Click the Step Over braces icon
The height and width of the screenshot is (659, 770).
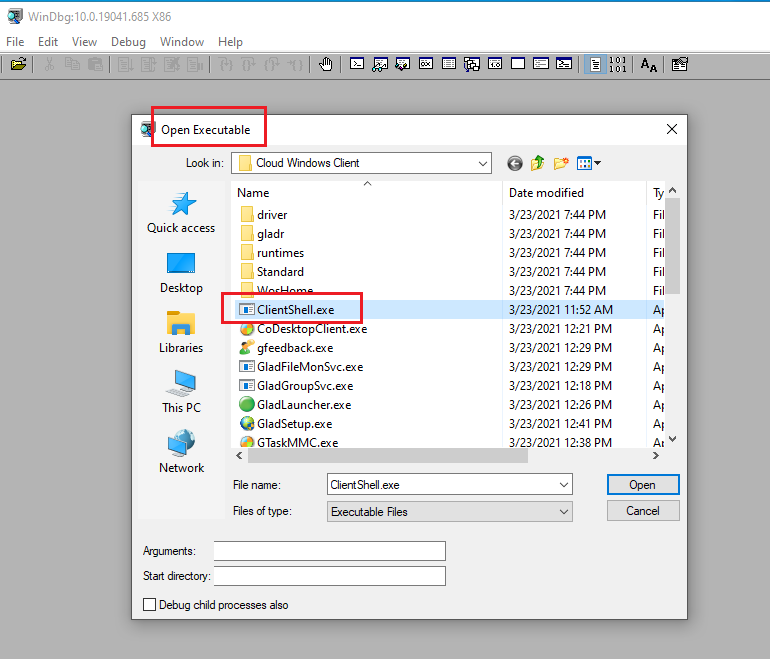[x=248, y=64]
